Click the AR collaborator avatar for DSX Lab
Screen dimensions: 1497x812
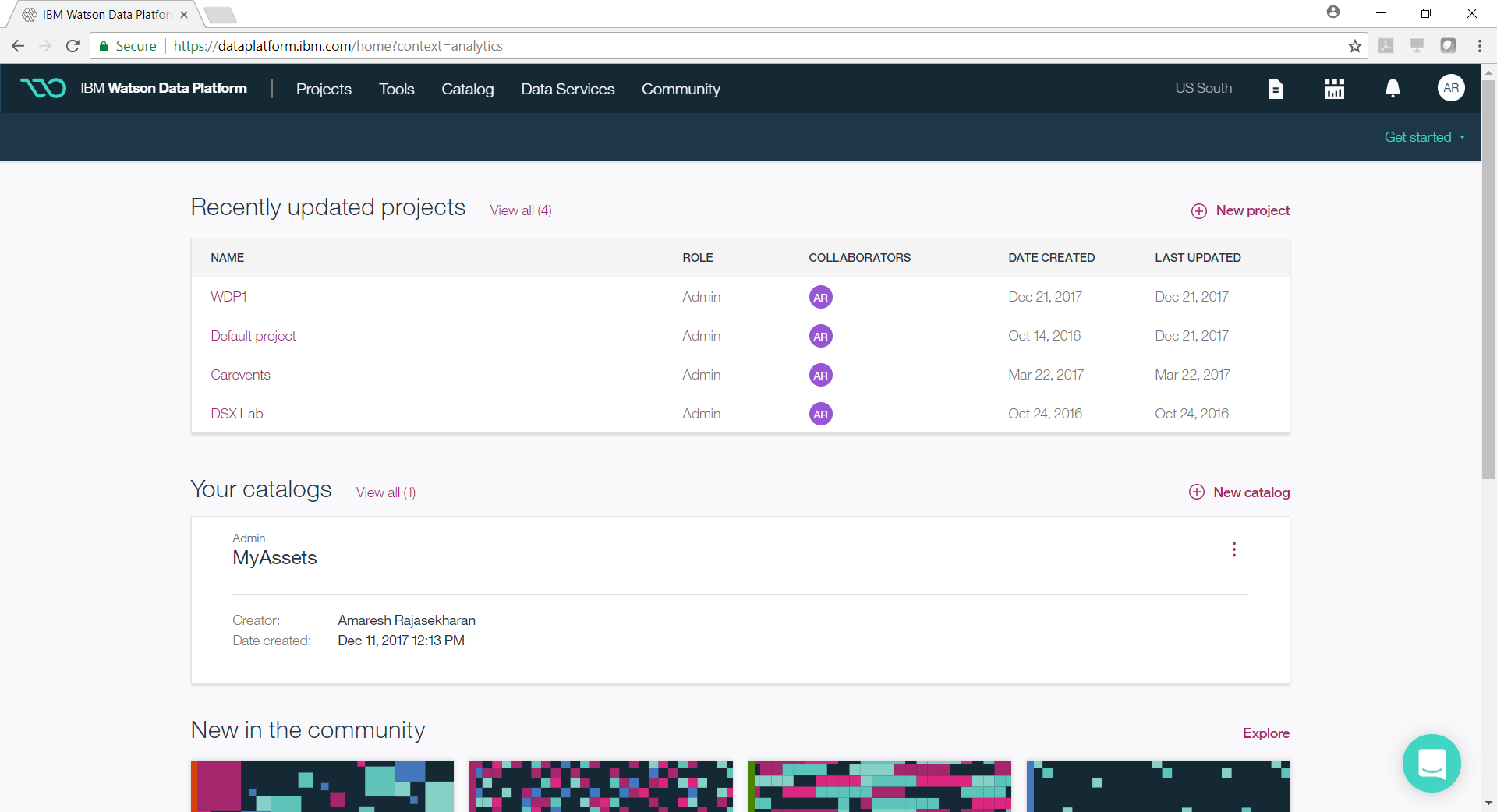[x=820, y=414]
